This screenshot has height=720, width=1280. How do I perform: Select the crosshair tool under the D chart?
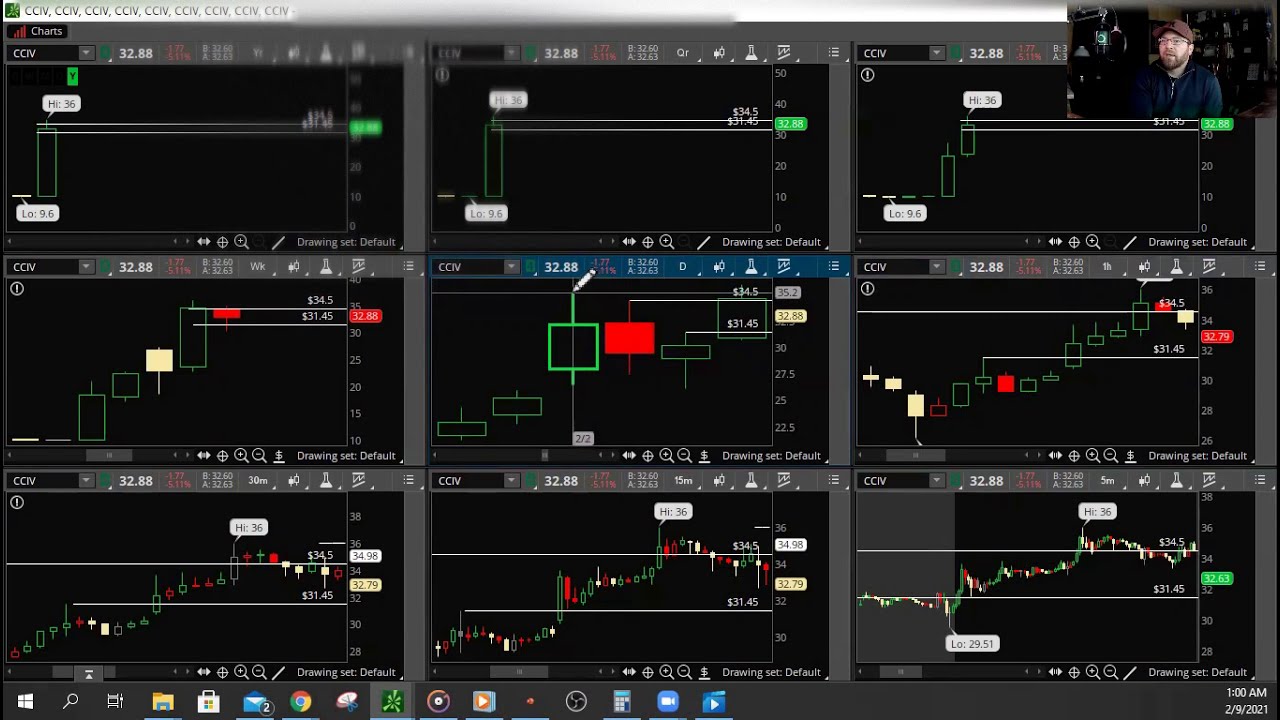tap(648, 456)
